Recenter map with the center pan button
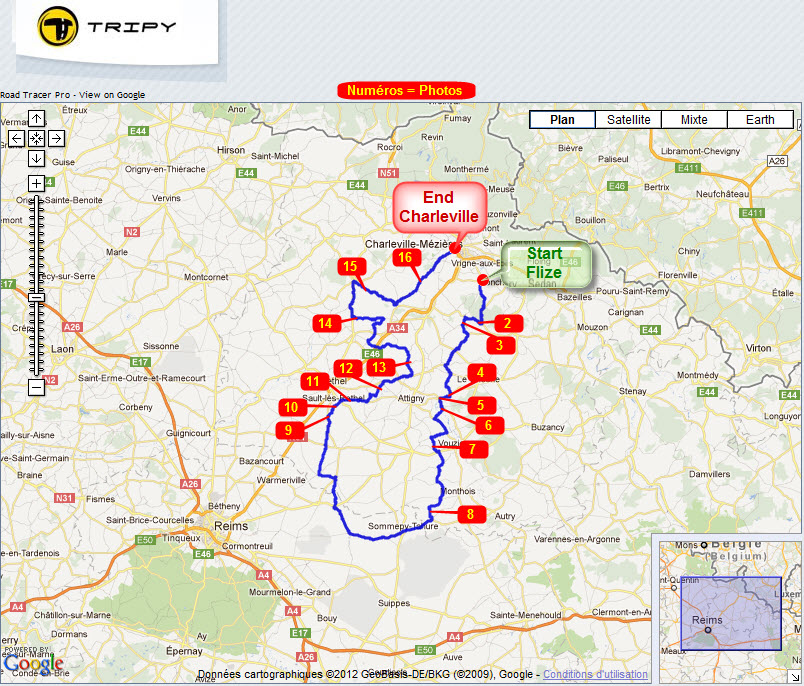This screenshot has width=804, height=686. coord(36,138)
